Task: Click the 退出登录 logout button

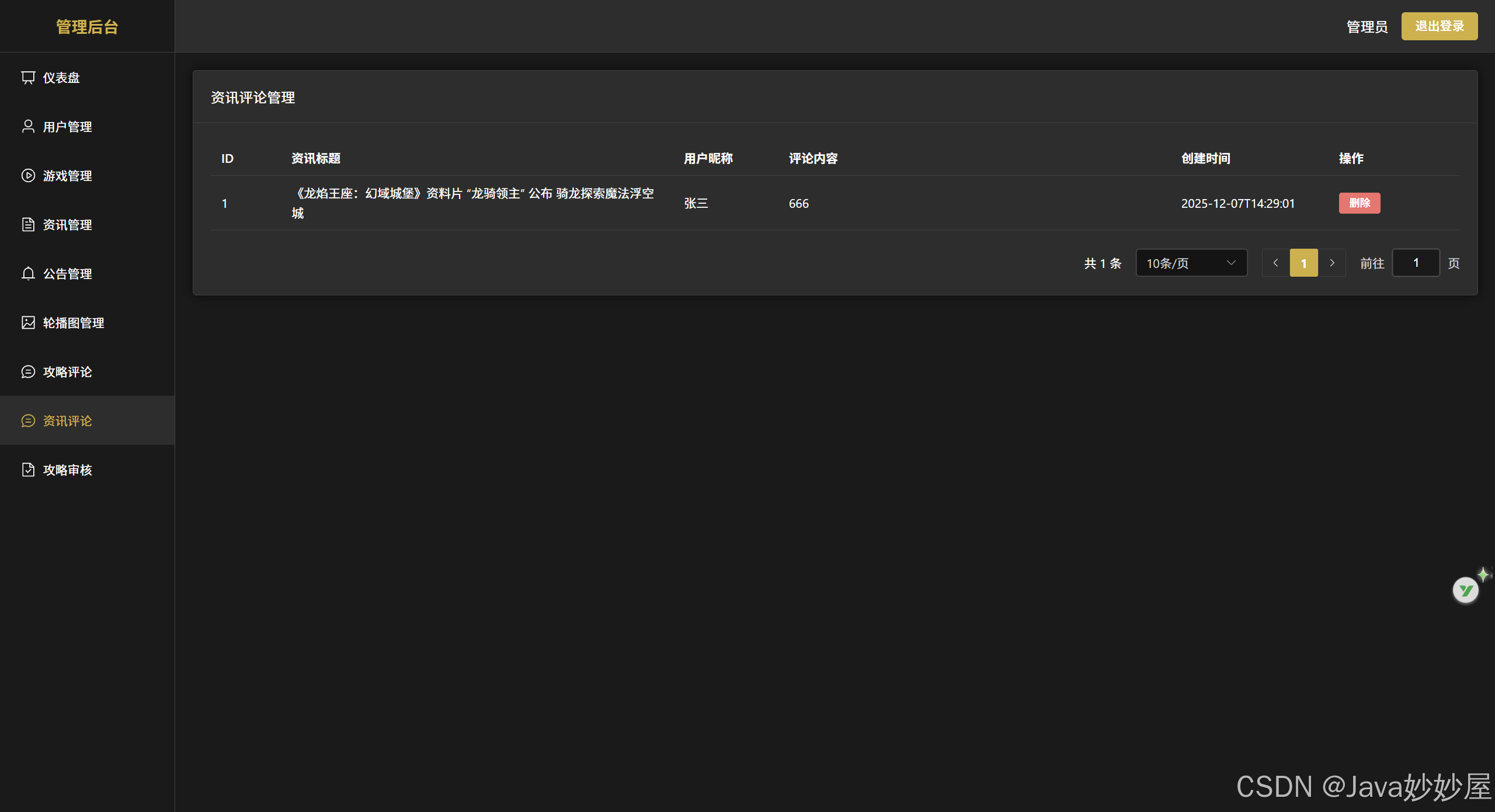Action: (x=1439, y=26)
